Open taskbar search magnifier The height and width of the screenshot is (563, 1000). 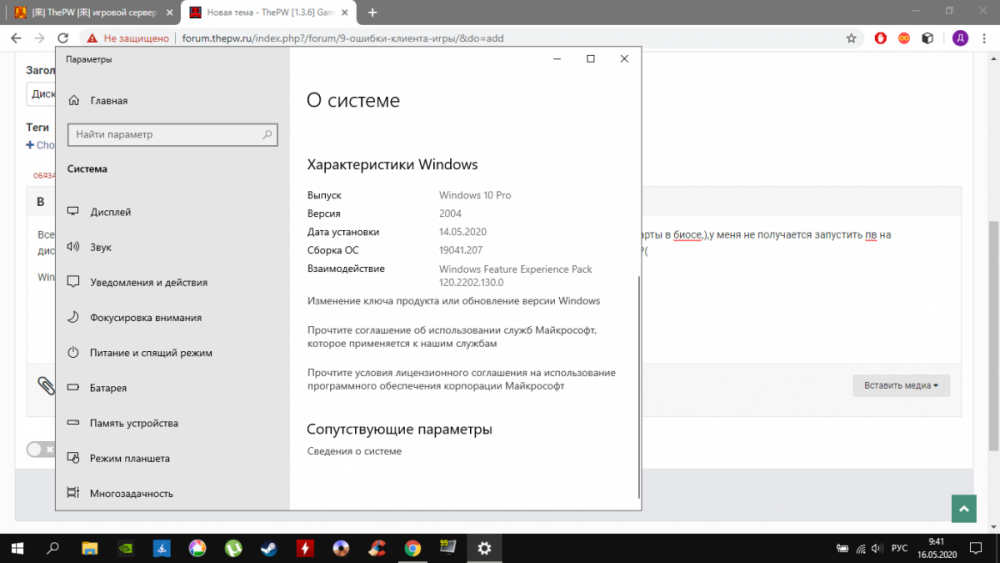[x=53, y=548]
